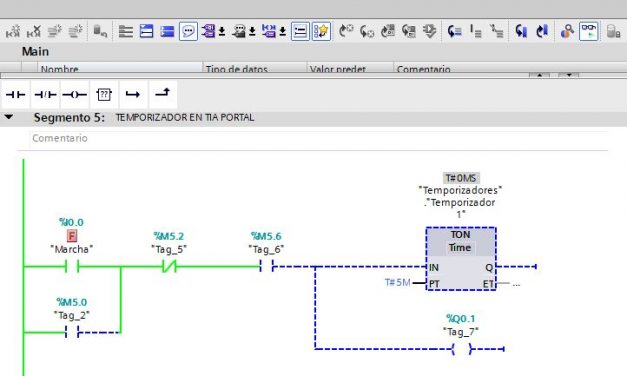Click the %Q0.1 address label
The width and height of the screenshot is (627, 376).
[461, 318]
